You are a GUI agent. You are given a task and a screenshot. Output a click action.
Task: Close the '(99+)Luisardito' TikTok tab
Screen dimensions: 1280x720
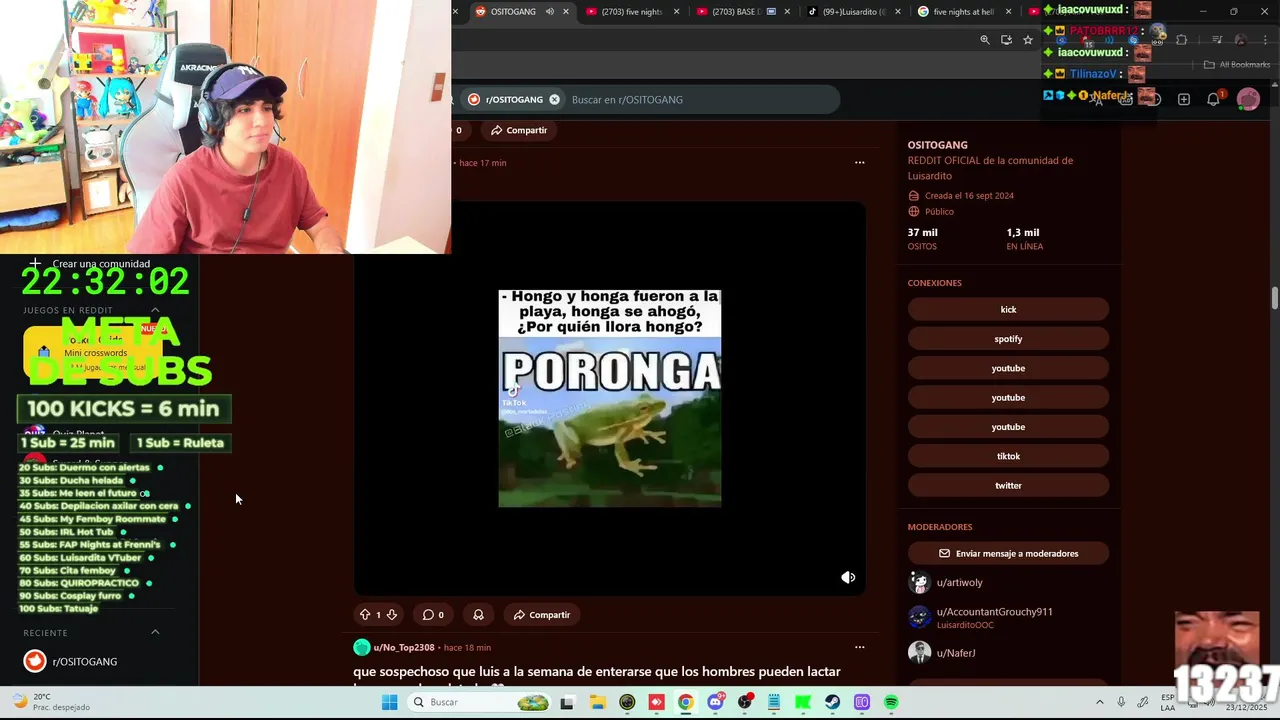point(898,12)
